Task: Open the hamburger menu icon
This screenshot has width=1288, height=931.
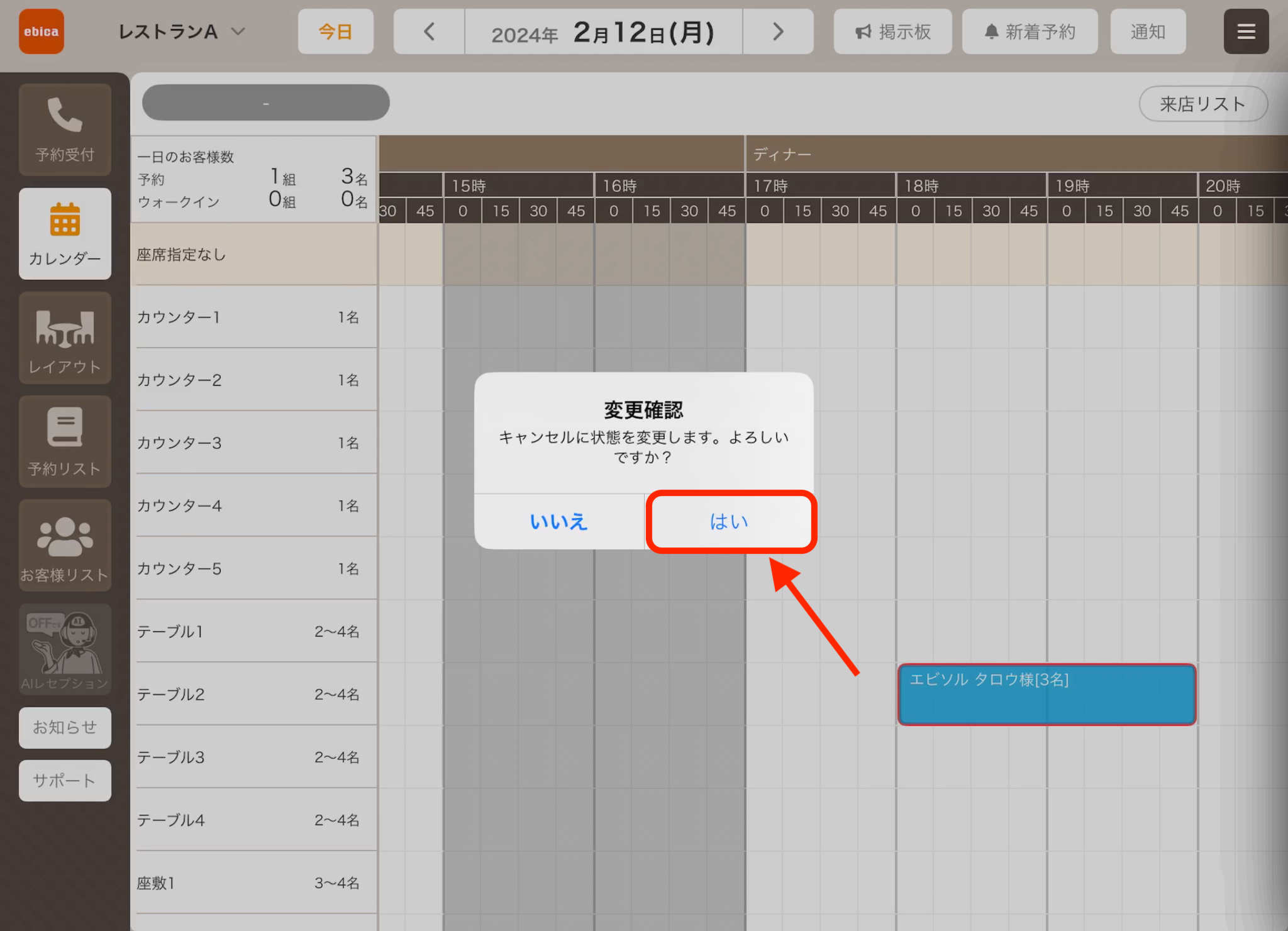Action: pos(1246,31)
